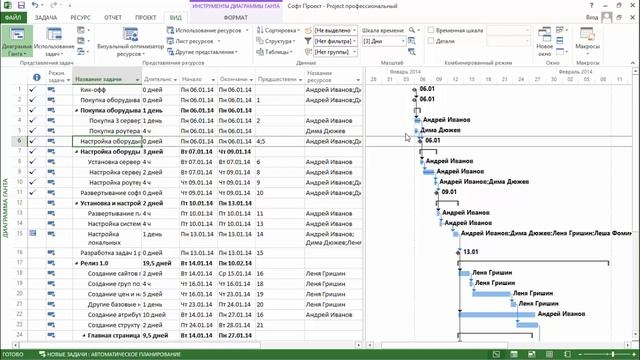The width and height of the screenshot is (640, 360).
Task: Redo the last undone action
Action: 54,6
